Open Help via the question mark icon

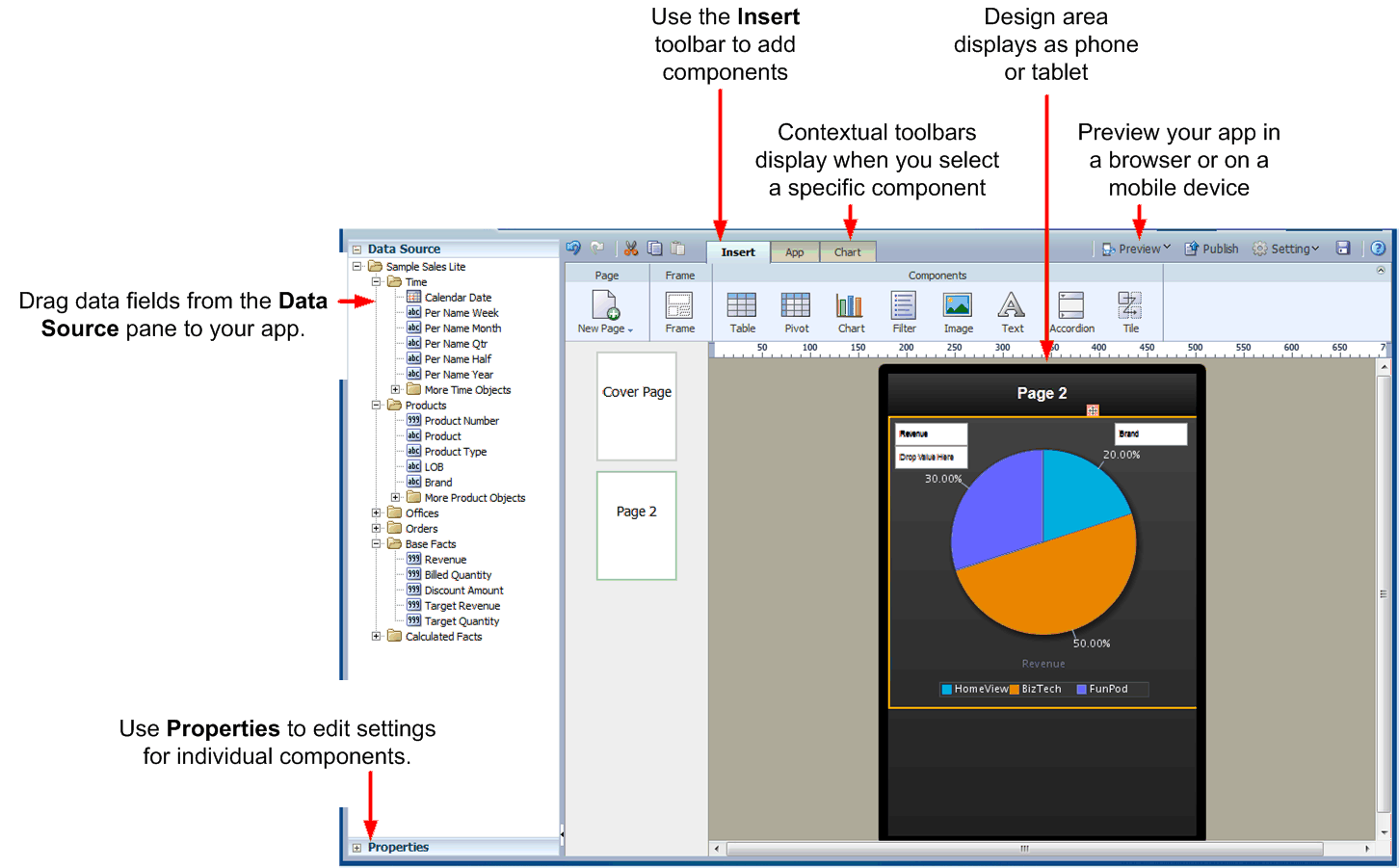1378,249
